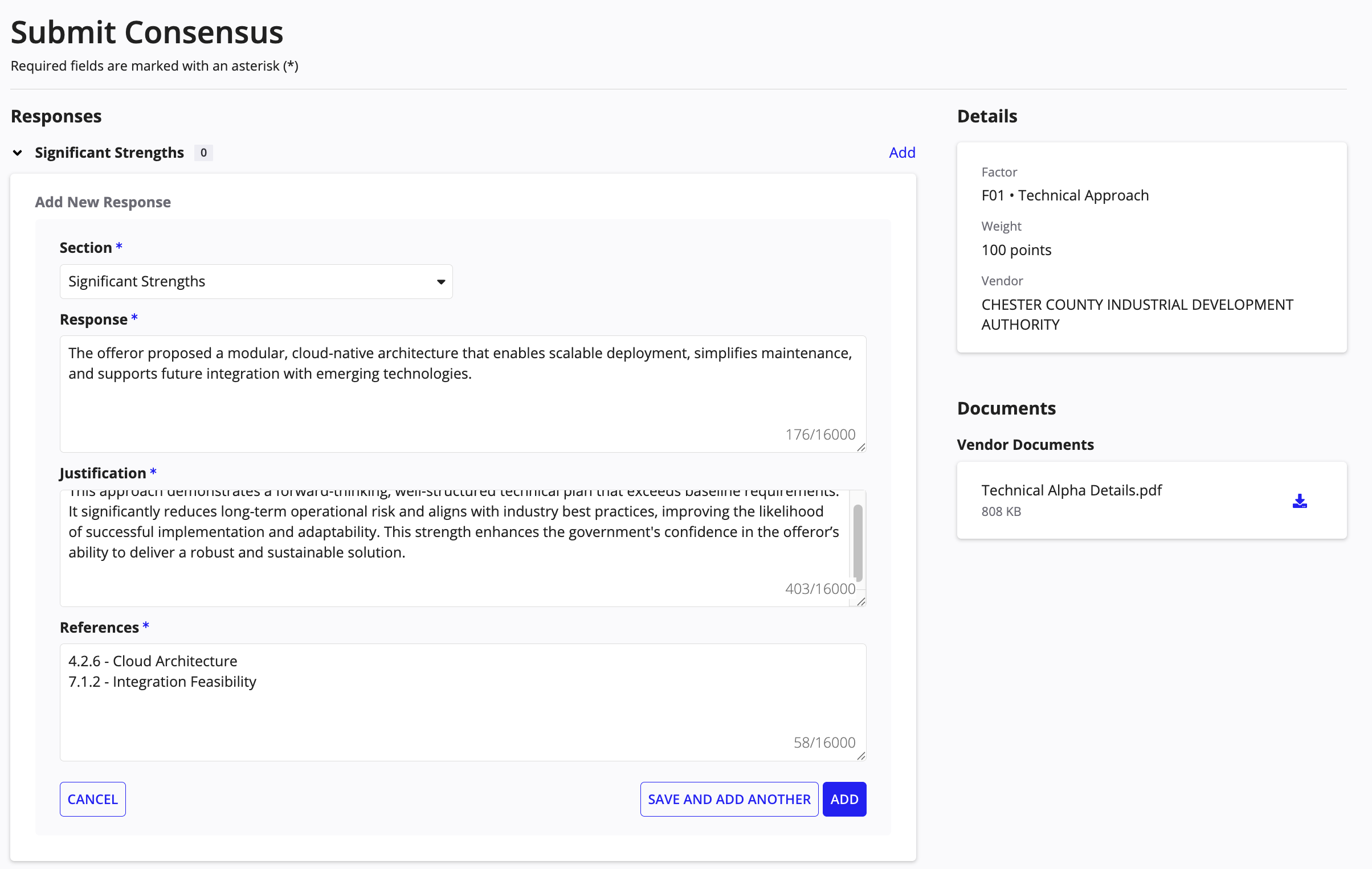Click the 100 points weight value

[x=1016, y=250]
